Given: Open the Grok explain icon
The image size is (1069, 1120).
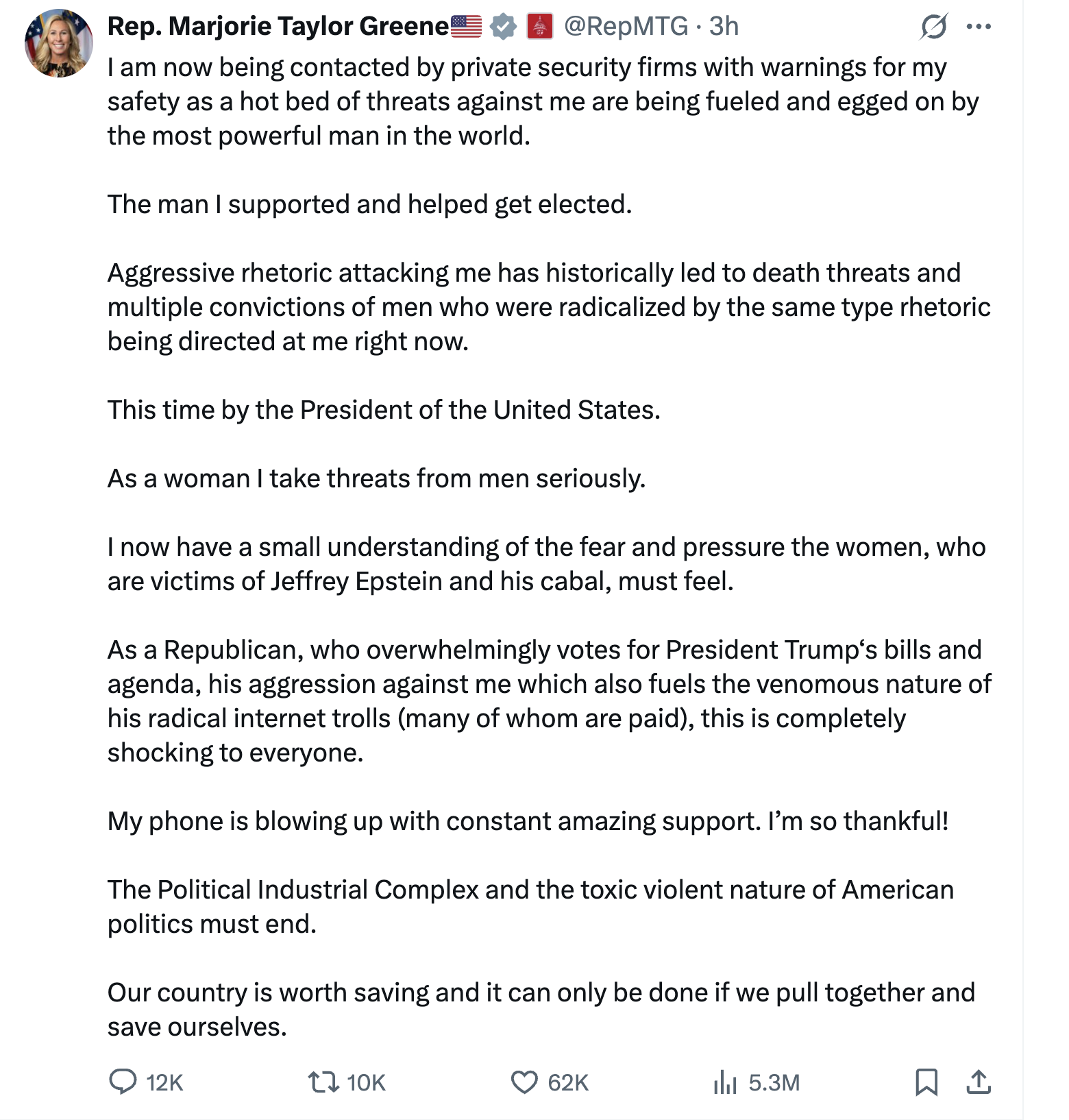Looking at the screenshot, I should click(934, 27).
